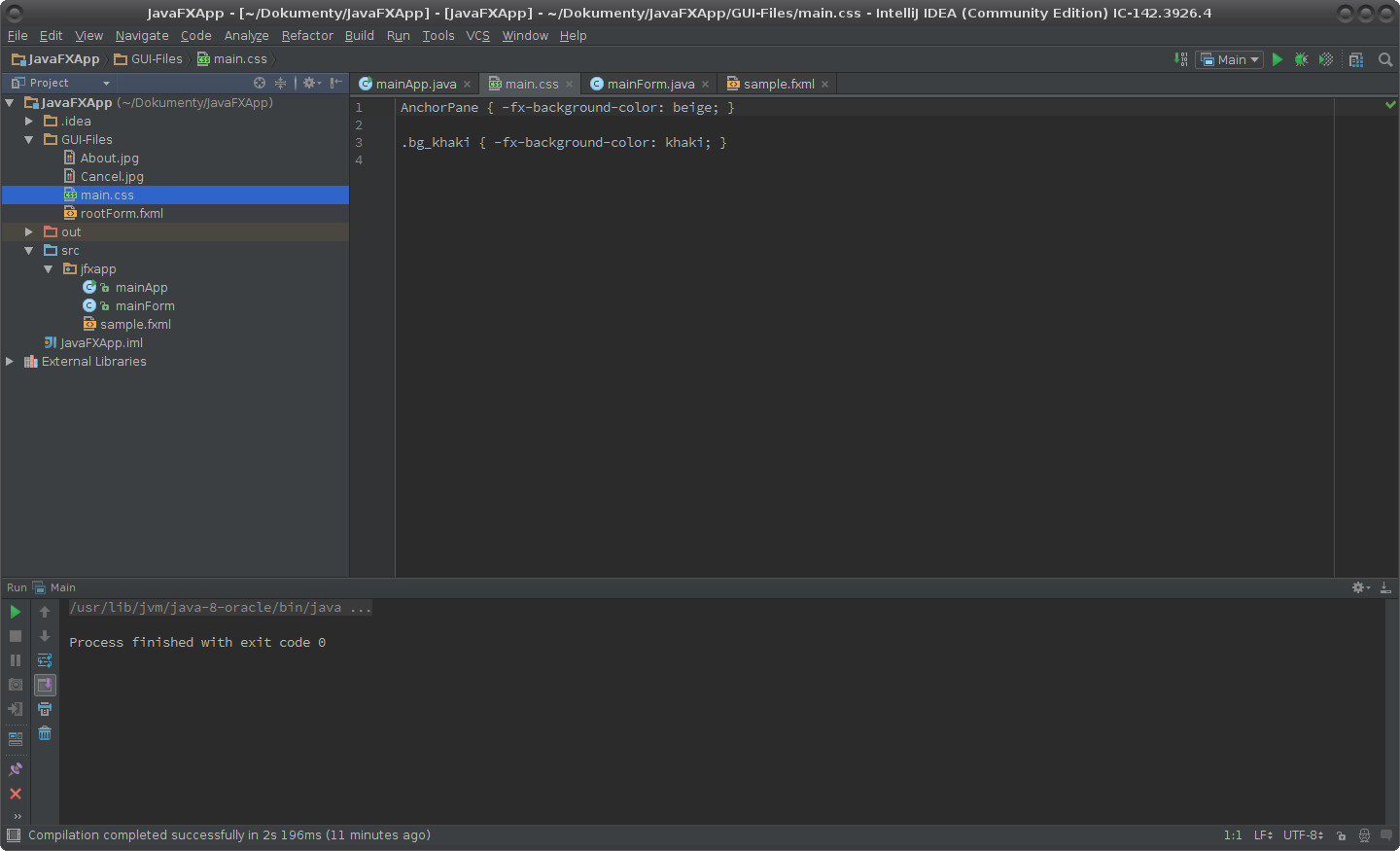Pin the Run tab
This screenshot has width=1400, height=851.
click(16, 769)
